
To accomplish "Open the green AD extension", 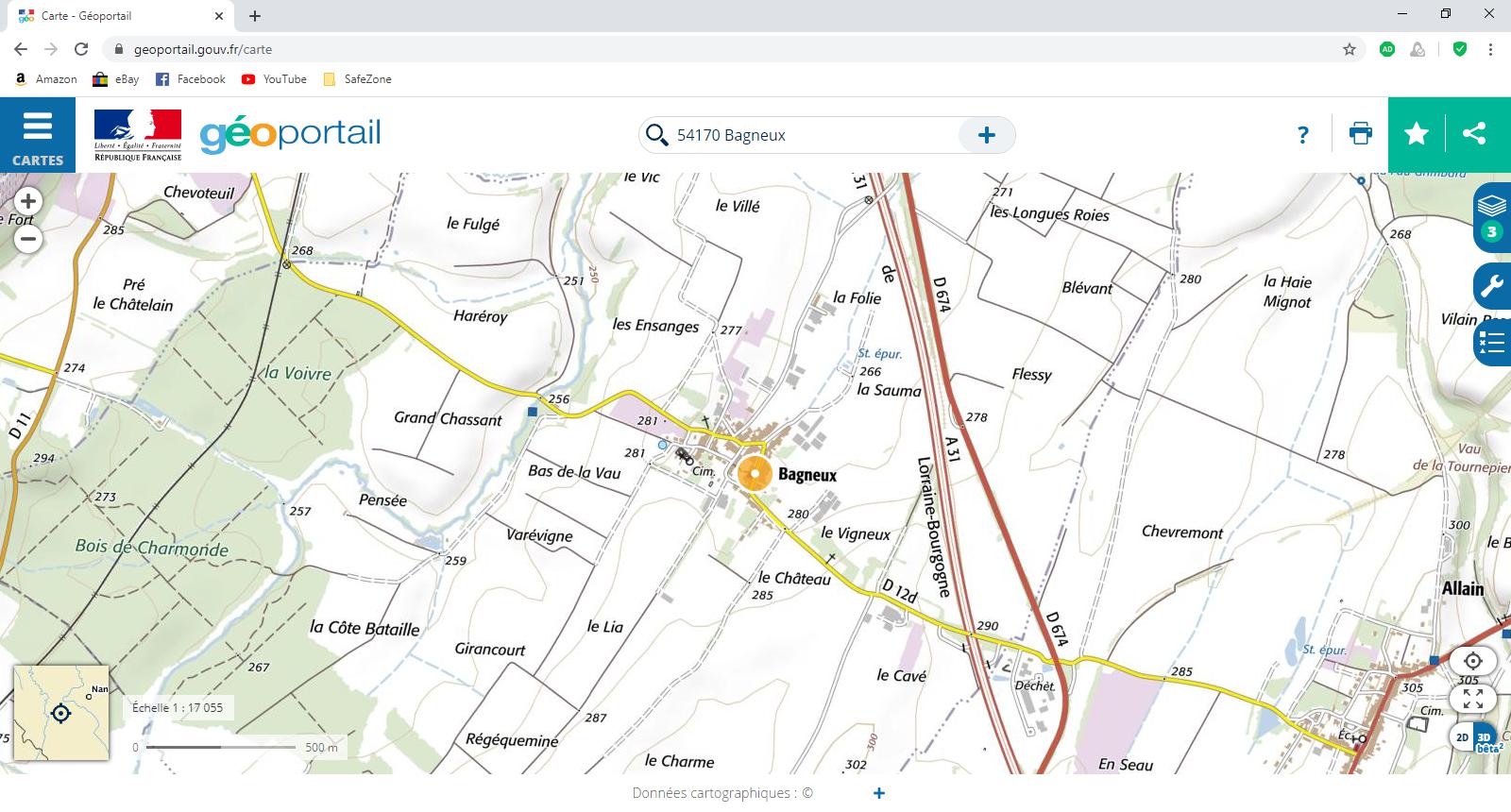I will click(x=1387, y=49).
